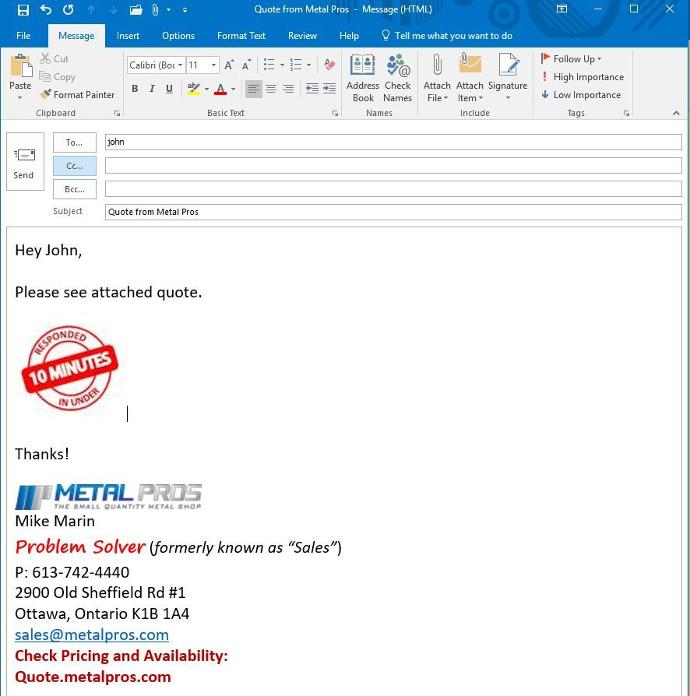Apply the yellow text highlight color
690x696 pixels.
[x=194, y=89]
